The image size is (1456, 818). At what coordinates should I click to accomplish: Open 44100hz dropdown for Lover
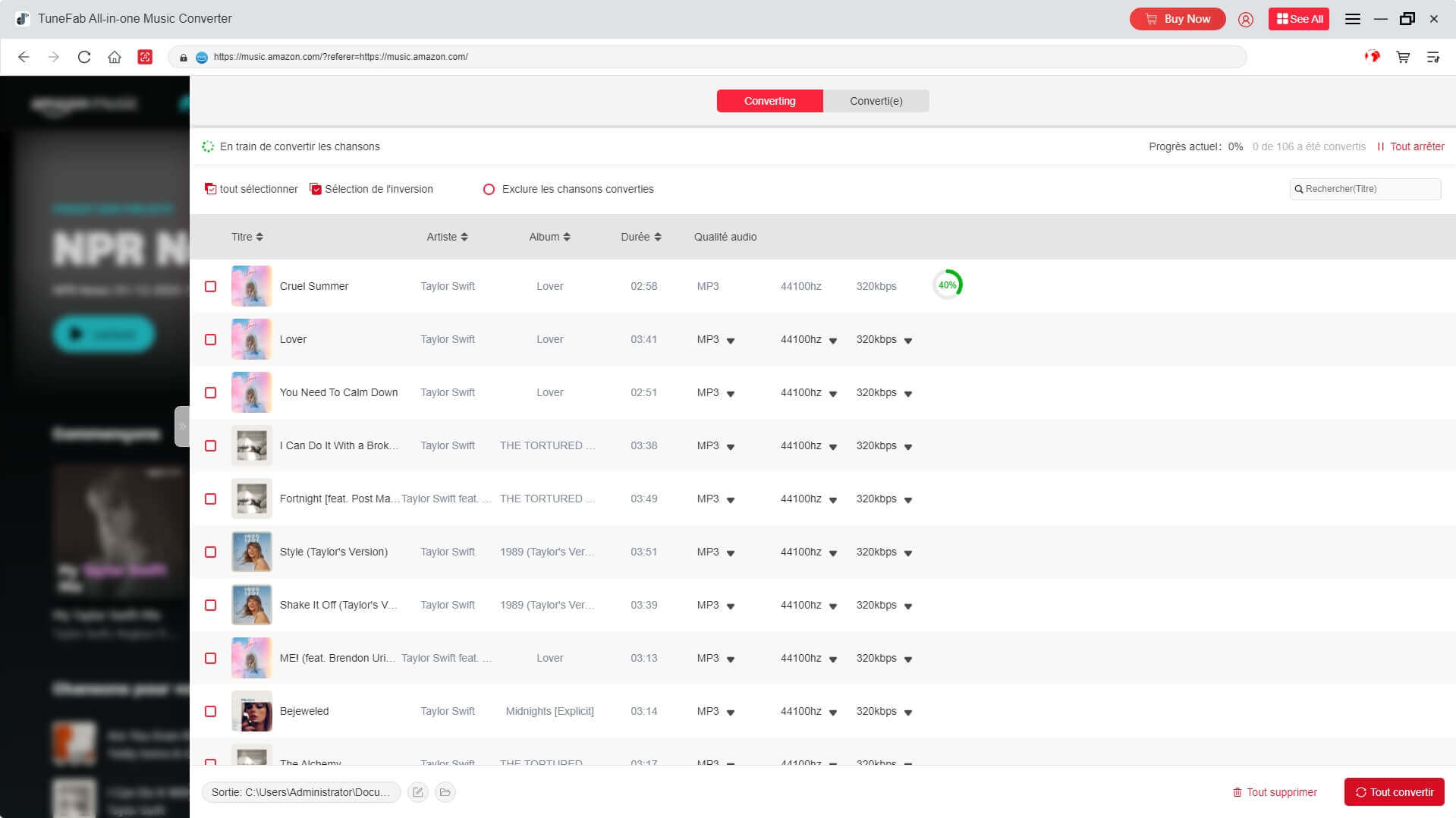(833, 341)
